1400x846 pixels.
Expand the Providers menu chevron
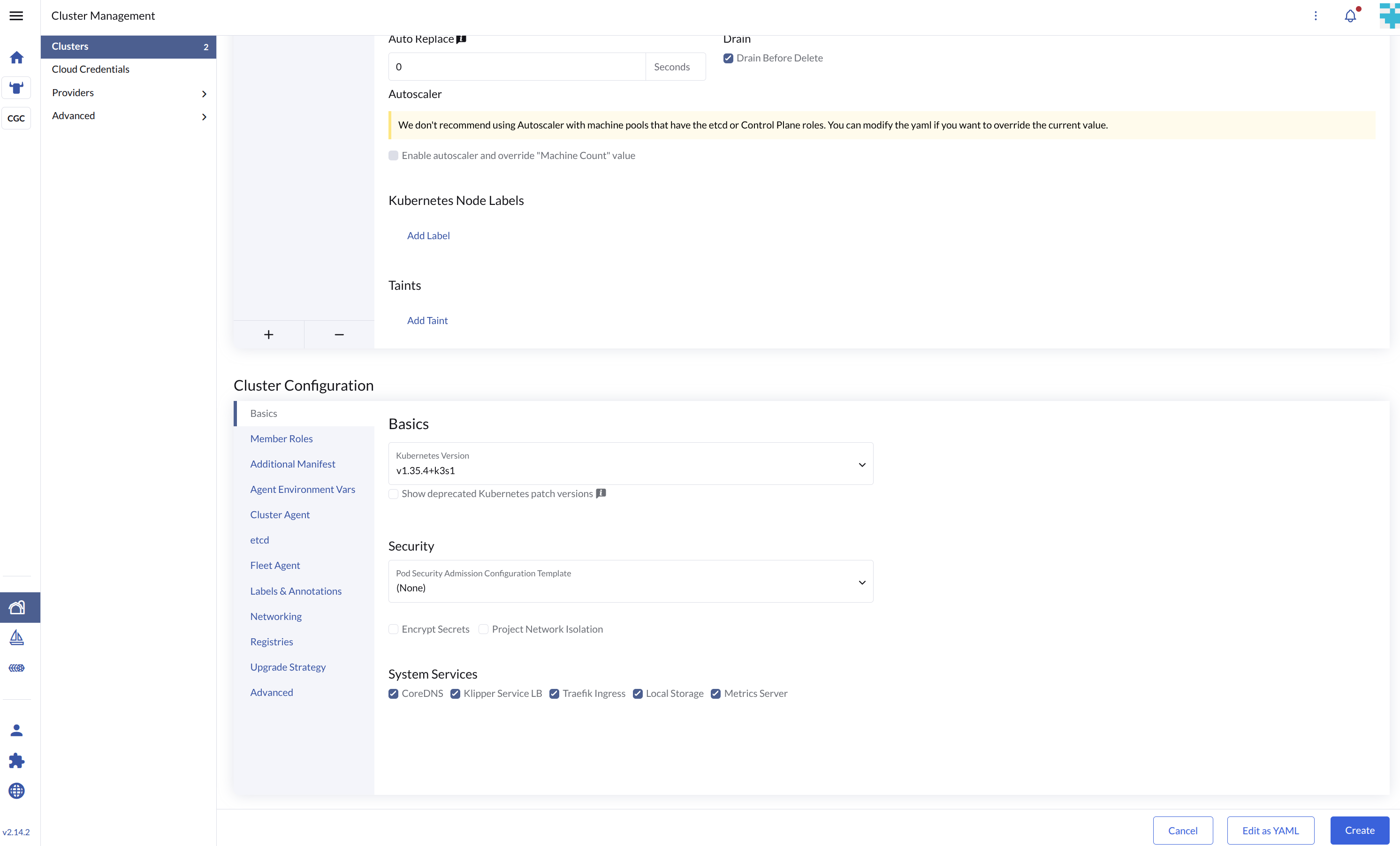[x=204, y=94]
